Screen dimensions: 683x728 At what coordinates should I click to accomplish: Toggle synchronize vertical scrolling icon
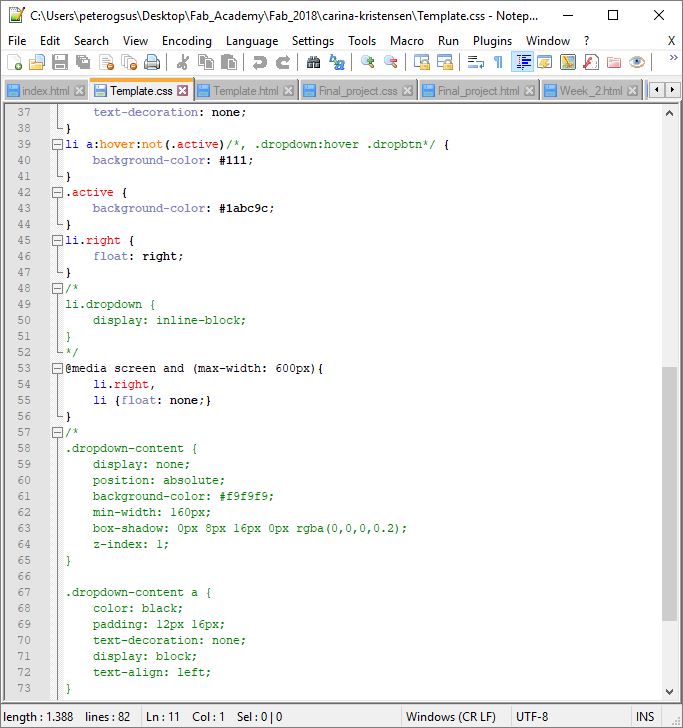click(x=422, y=62)
